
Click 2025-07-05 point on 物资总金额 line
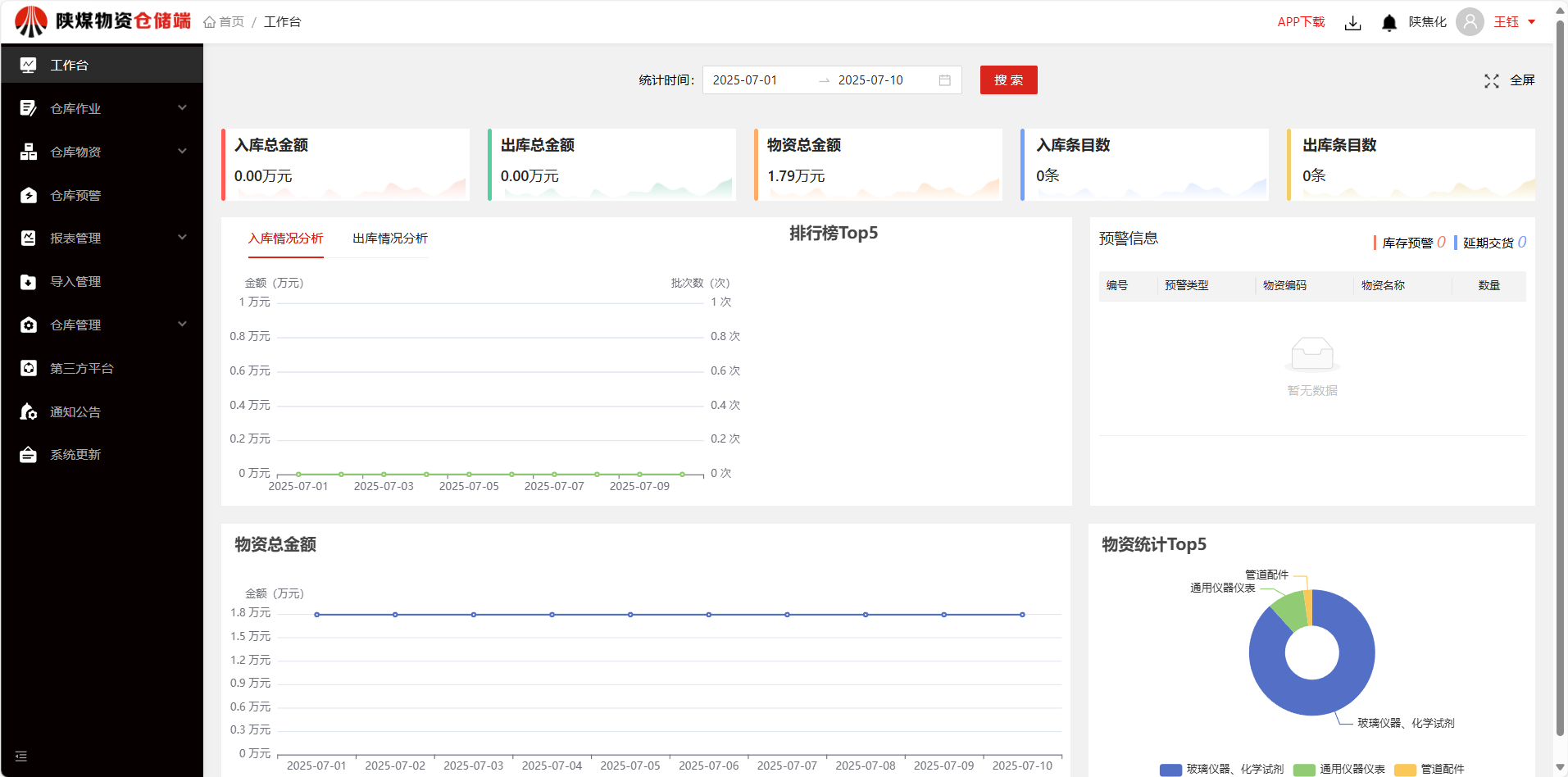point(630,615)
